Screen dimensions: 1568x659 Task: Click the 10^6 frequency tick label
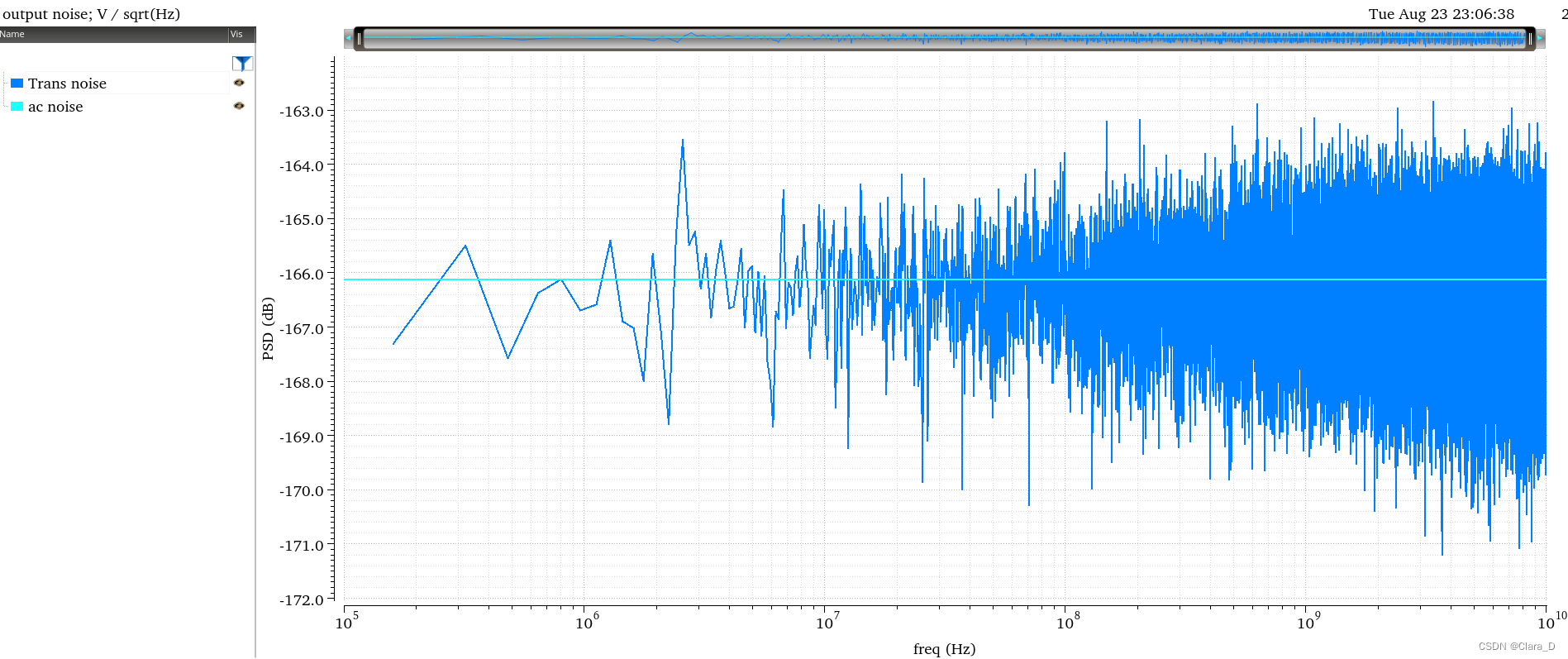tap(588, 621)
